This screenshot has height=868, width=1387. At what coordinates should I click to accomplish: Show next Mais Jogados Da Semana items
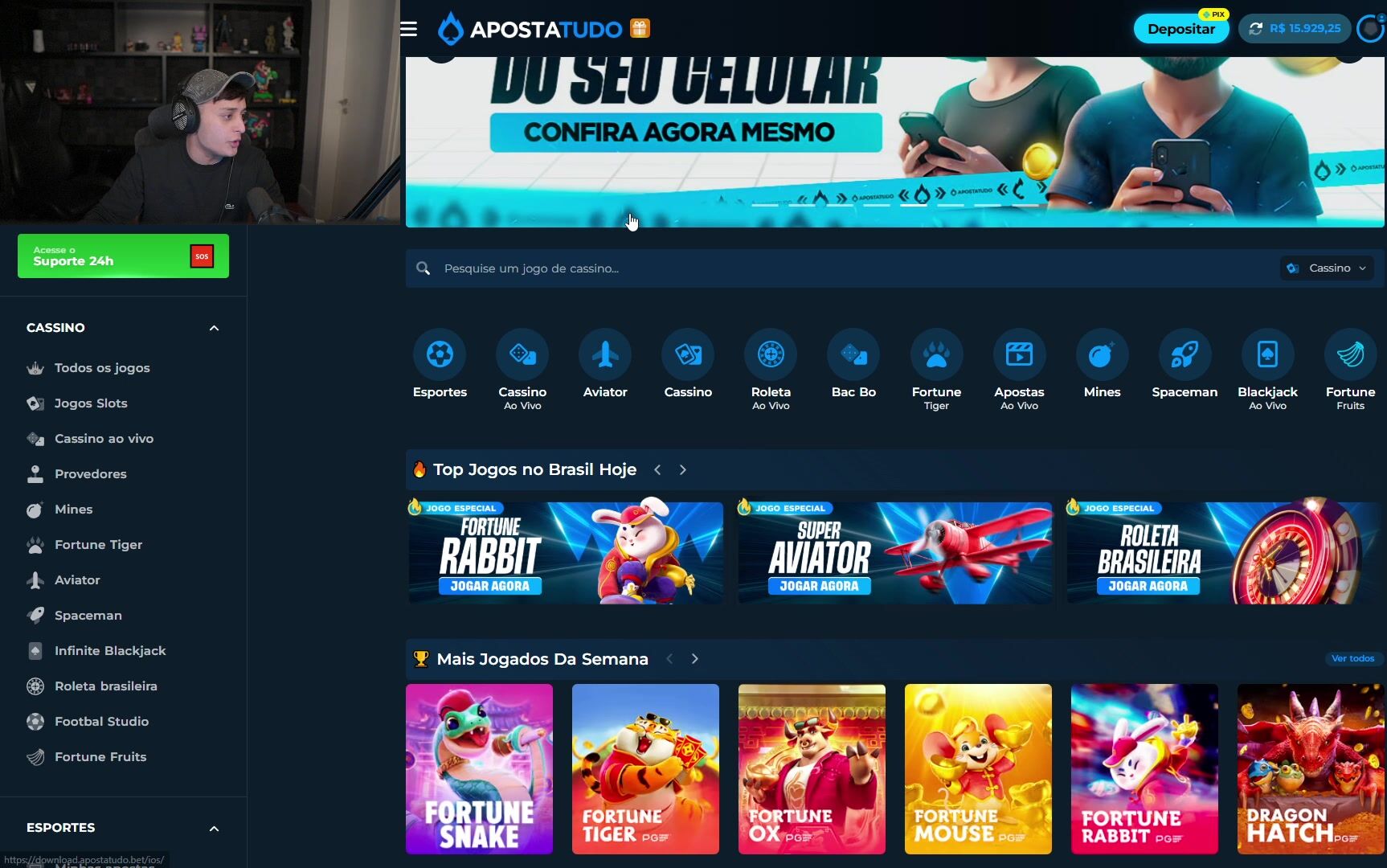695,659
